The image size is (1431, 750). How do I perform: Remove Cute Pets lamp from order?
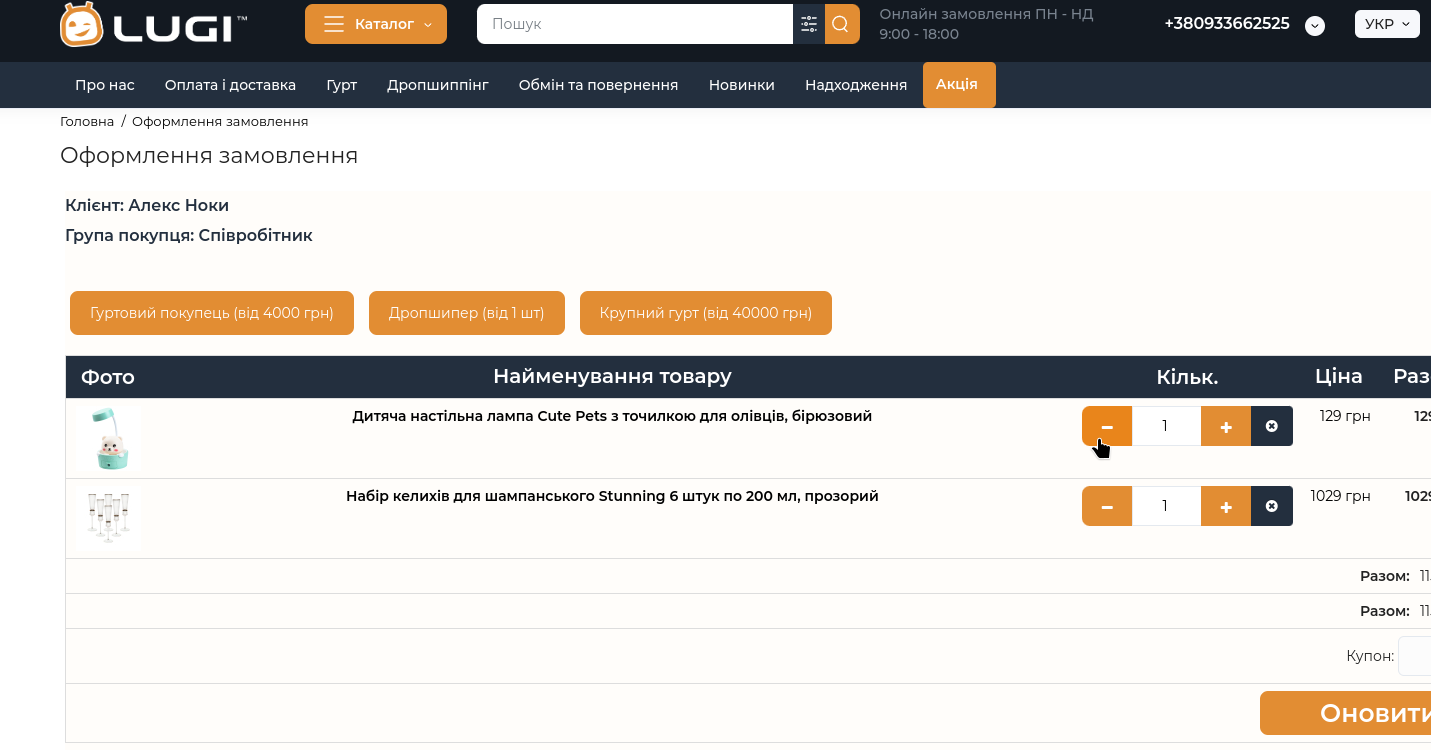click(1272, 426)
